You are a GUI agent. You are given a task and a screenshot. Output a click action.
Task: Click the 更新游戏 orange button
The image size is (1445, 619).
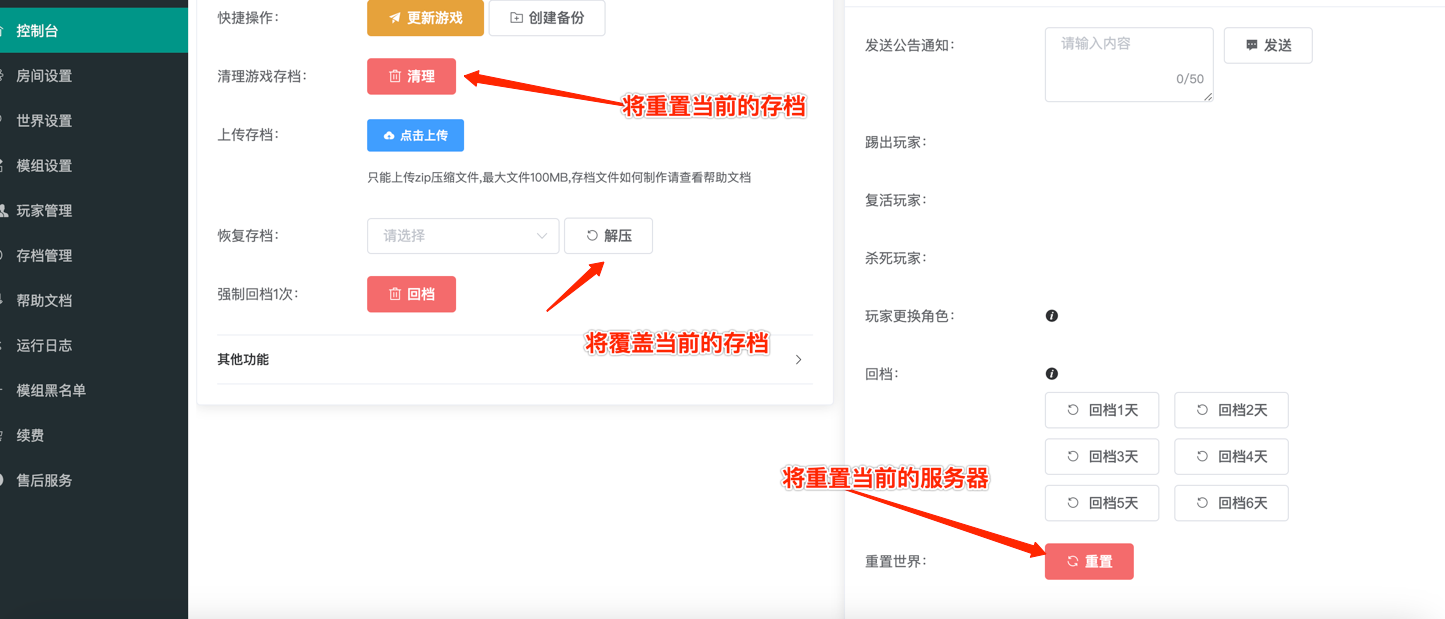pos(425,18)
